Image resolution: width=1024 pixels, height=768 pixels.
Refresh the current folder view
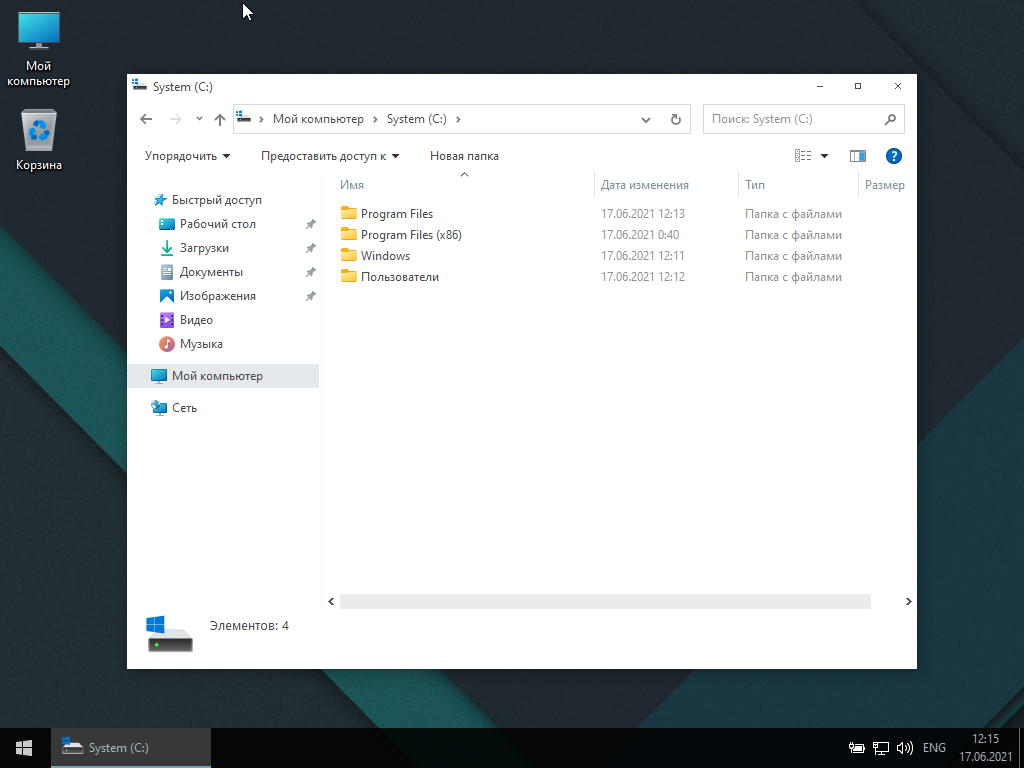tap(675, 119)
